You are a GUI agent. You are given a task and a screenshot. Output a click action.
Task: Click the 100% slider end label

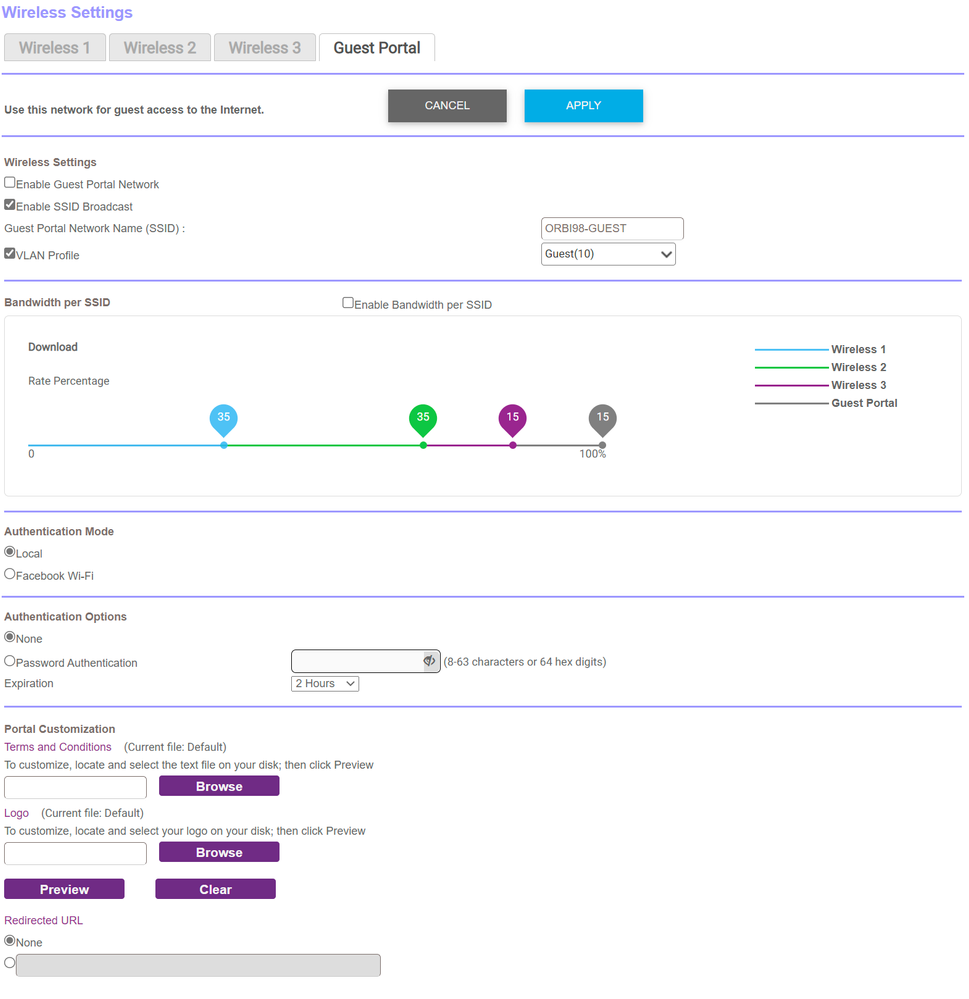click(x=592, y=454)
